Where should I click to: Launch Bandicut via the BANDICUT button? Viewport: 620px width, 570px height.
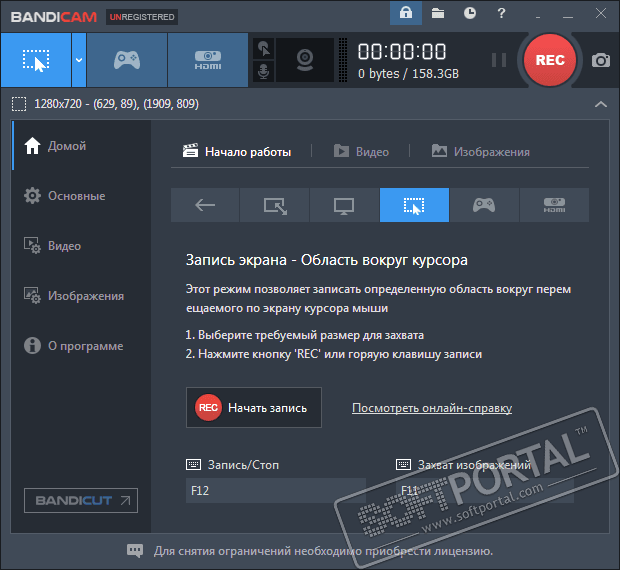81,500
